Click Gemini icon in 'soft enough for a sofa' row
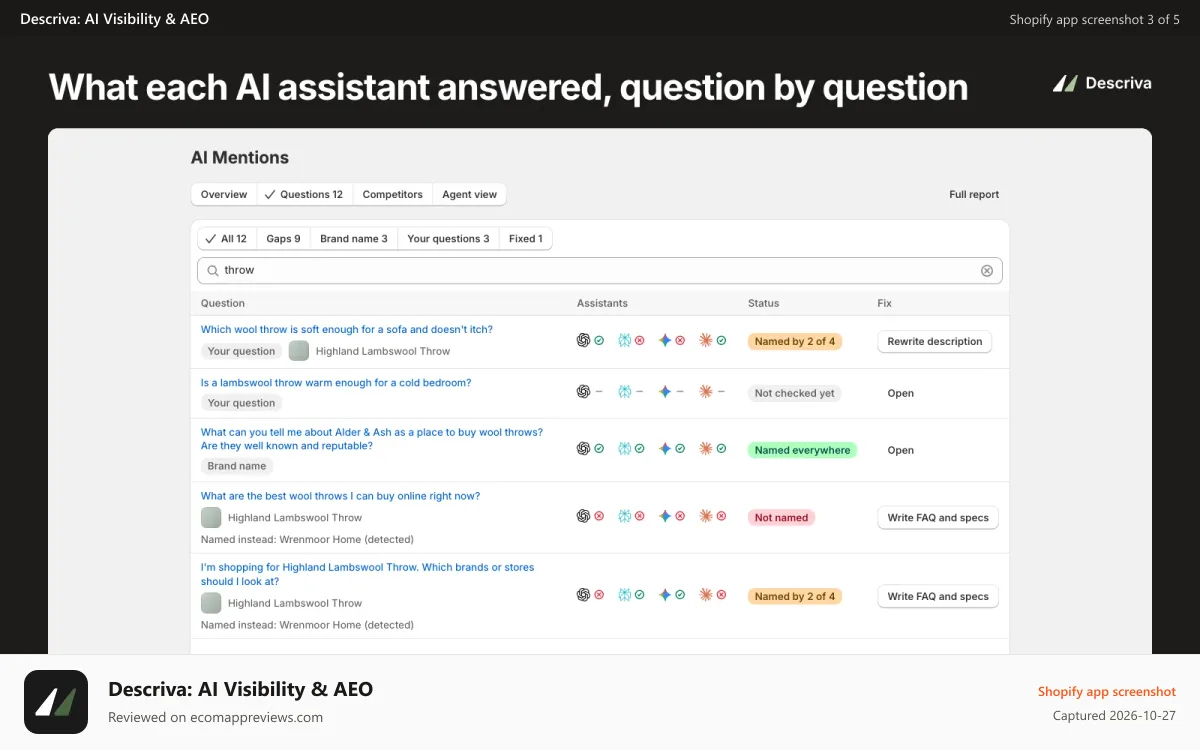The height and width of the screenshot is (750, 1200). (665, 340)
